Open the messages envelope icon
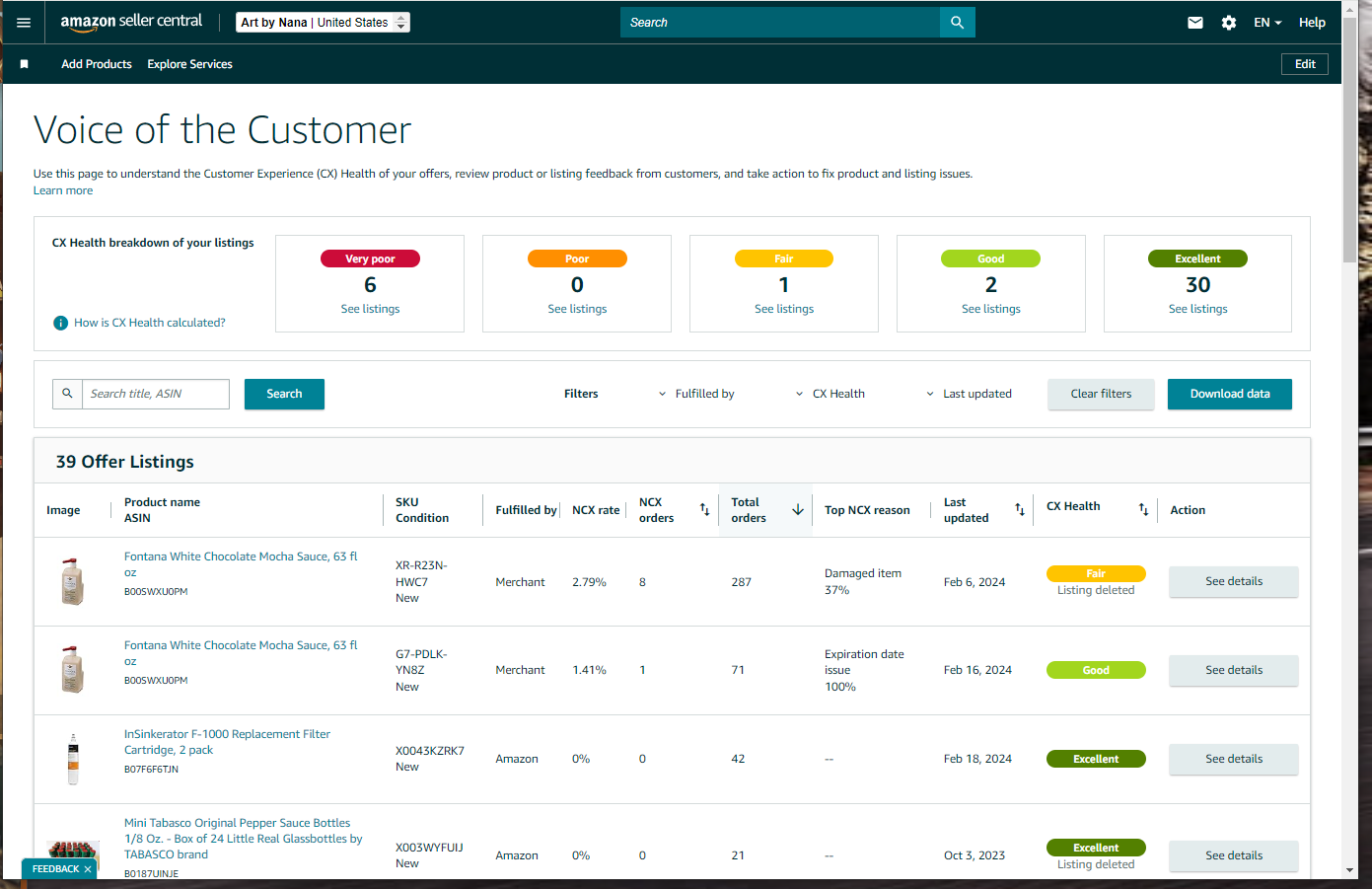 [x=1195, y=23]
